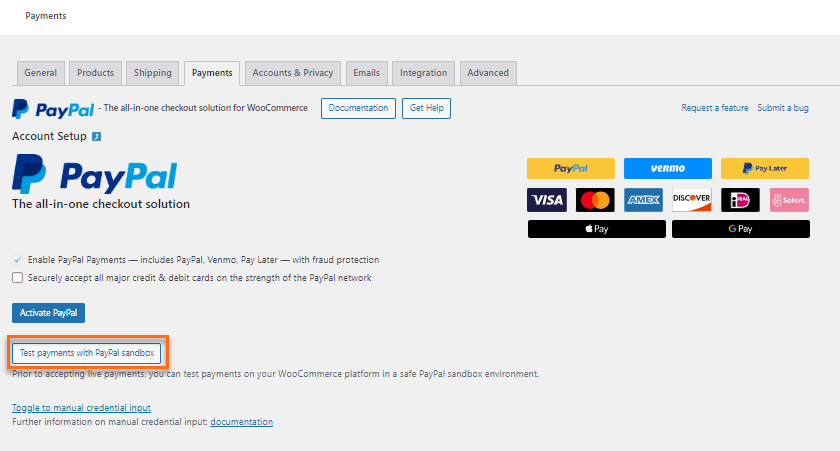Click the Apple Pay badge
The image size is (840, 451).
[596, 229]
